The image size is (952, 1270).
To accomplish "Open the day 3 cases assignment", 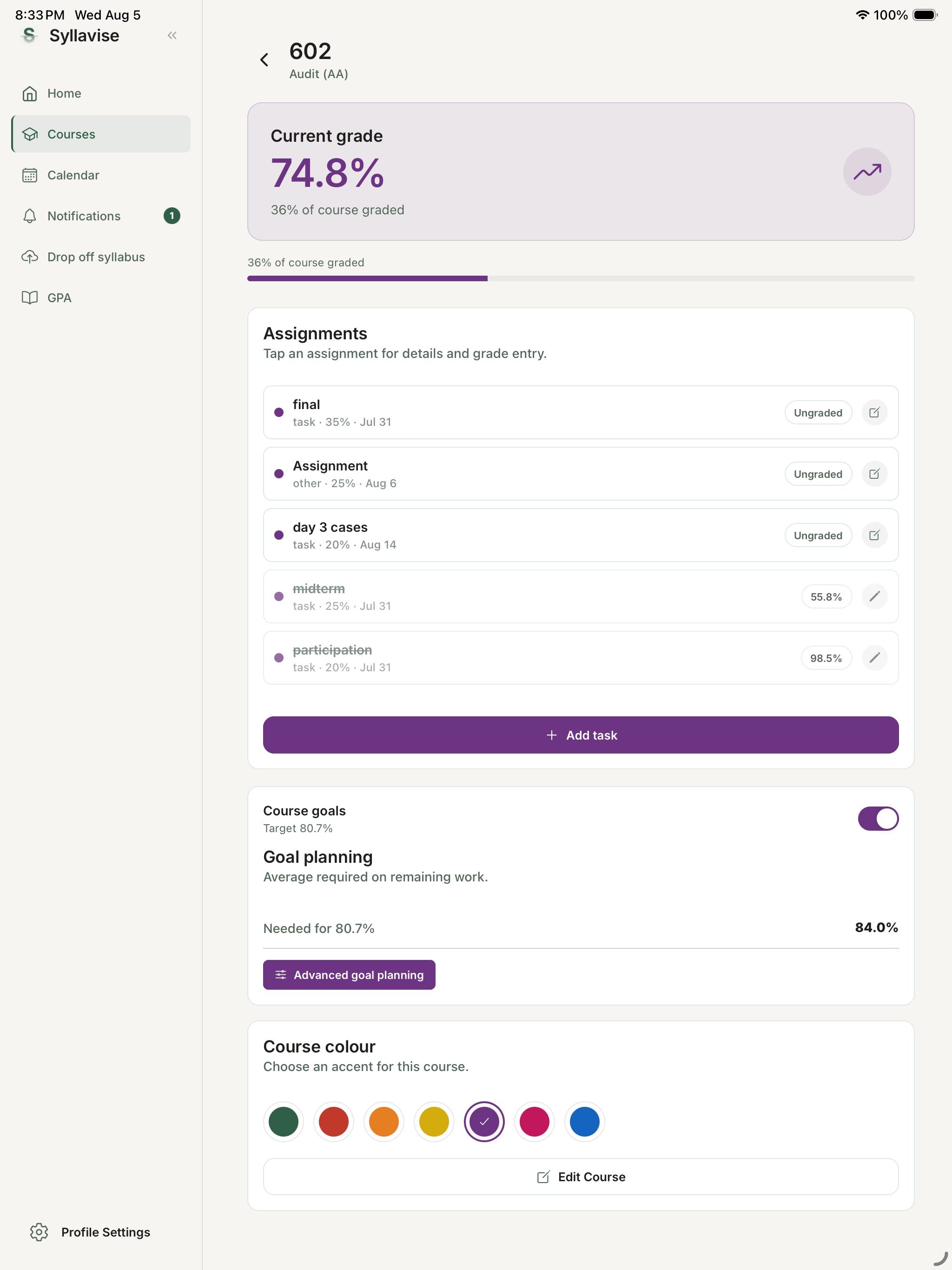I will tap(581, 535).
